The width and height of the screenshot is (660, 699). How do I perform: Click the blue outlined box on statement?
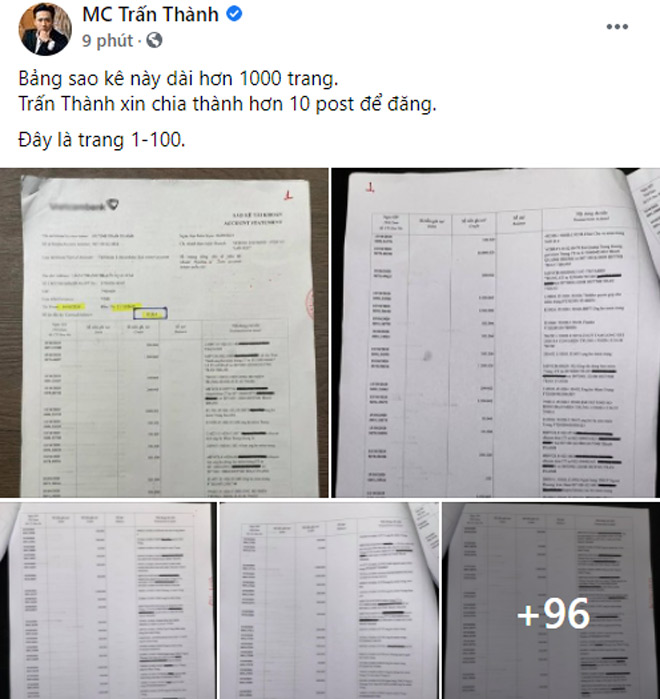click(150, 313)
